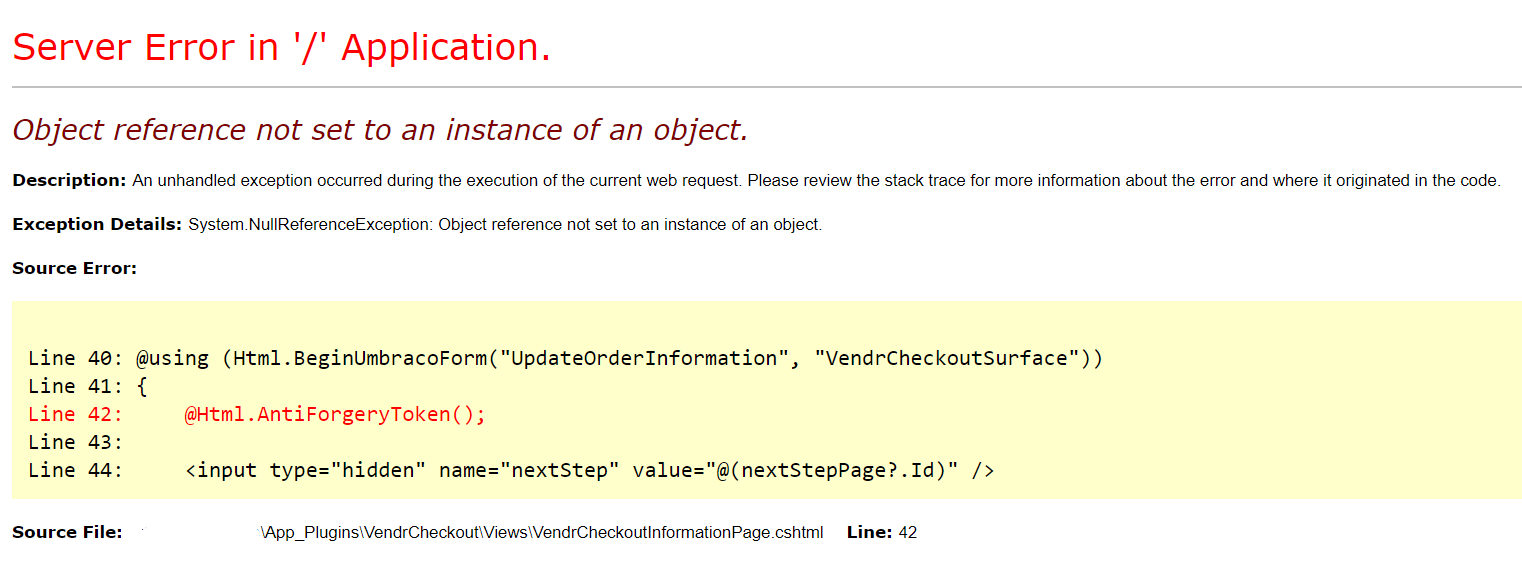Click the 'Server Error in '/' Application.' heading
The image size is (1522, 562).
281,47
